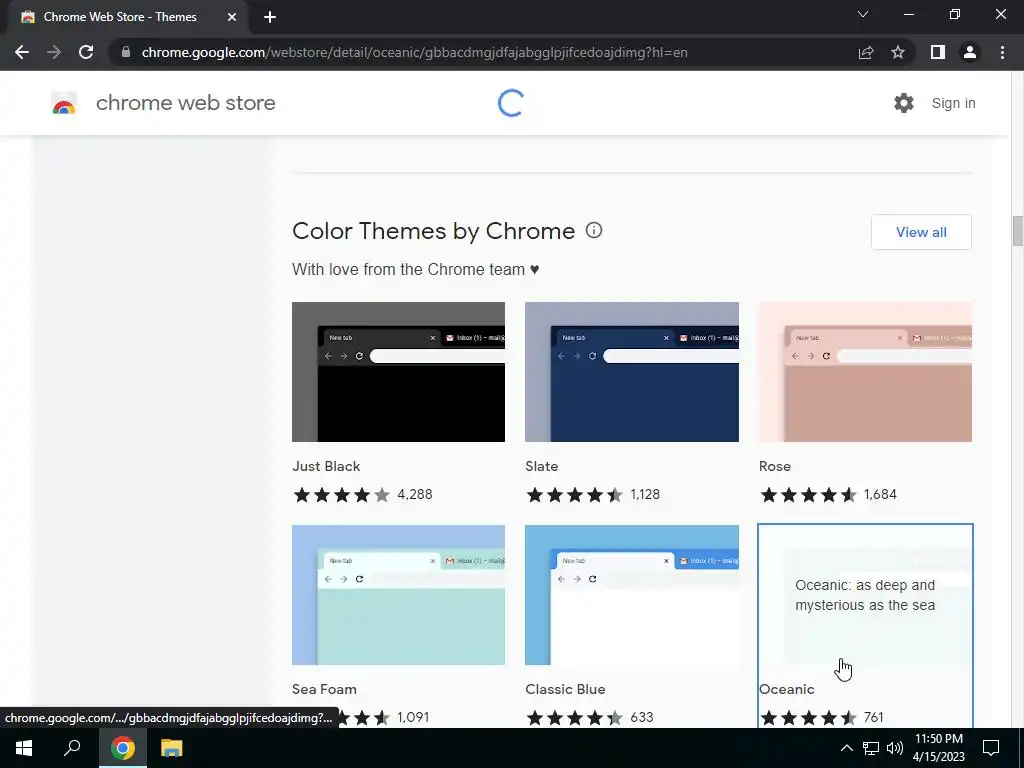The image size is (1024, 768).
Task: Share this page using the share icon
Action: 866,52
